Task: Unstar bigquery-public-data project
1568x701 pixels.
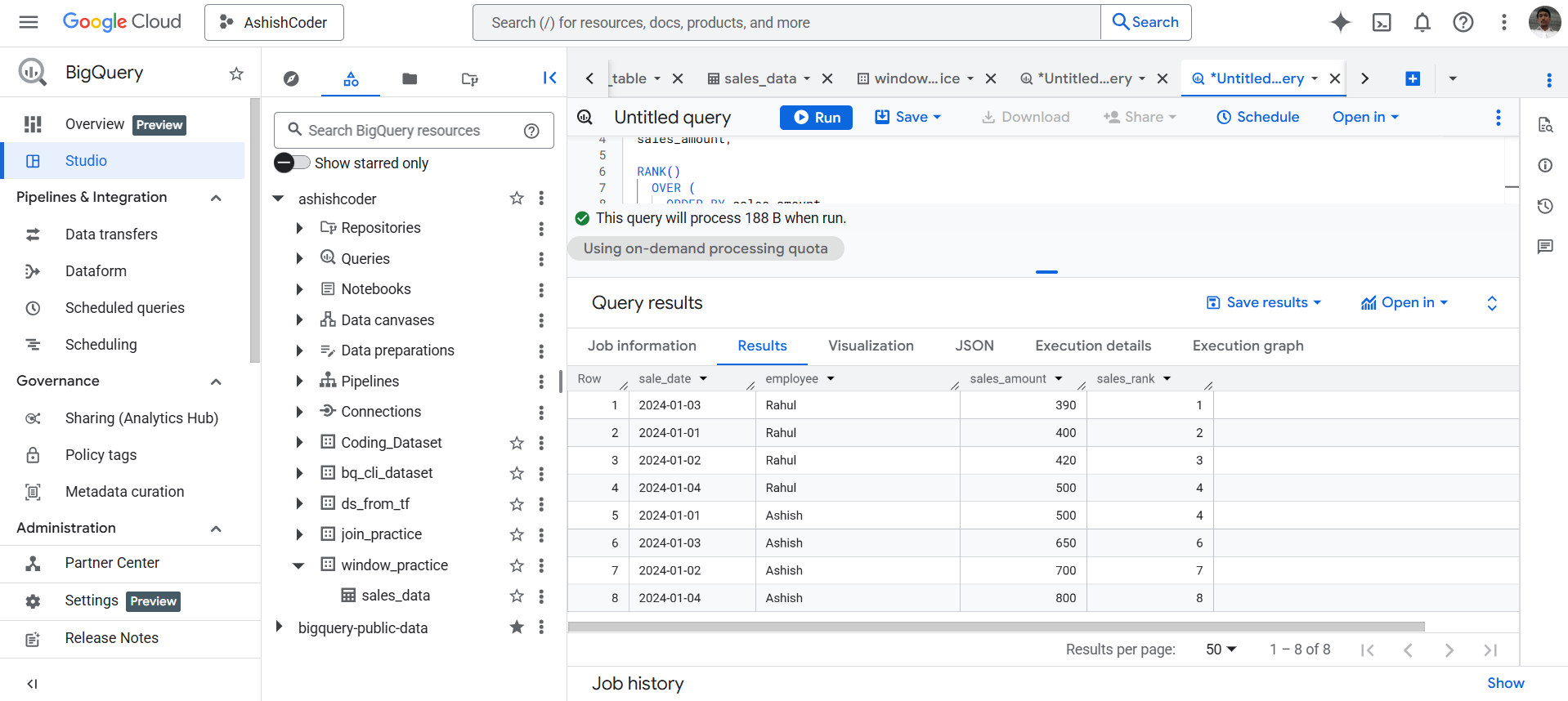Action: tap(517, 627)
